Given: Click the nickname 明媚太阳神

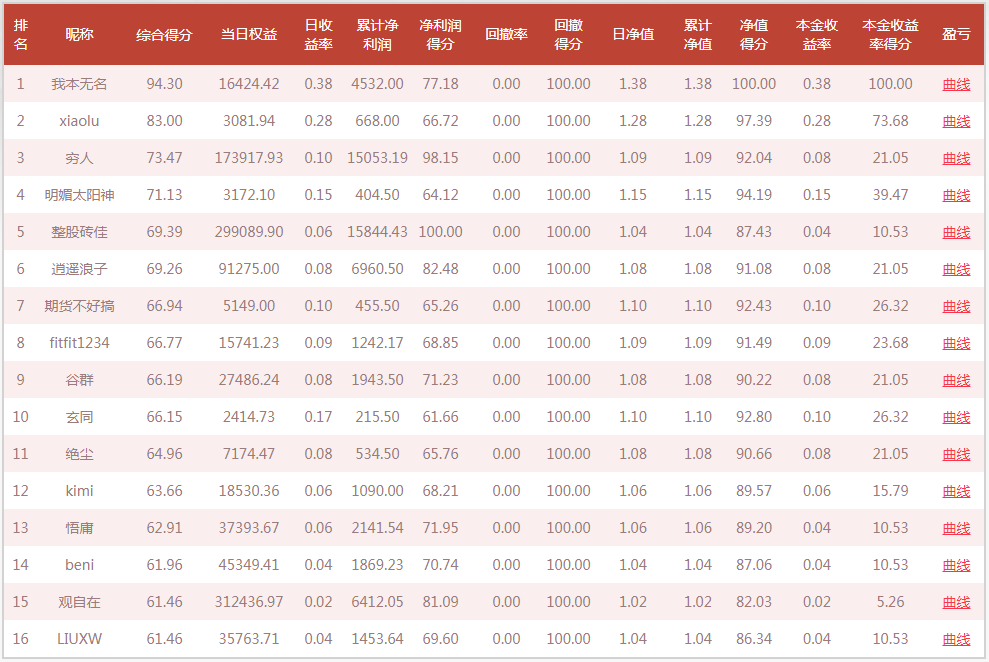Looking at the screenshot, I should [79, 195].
